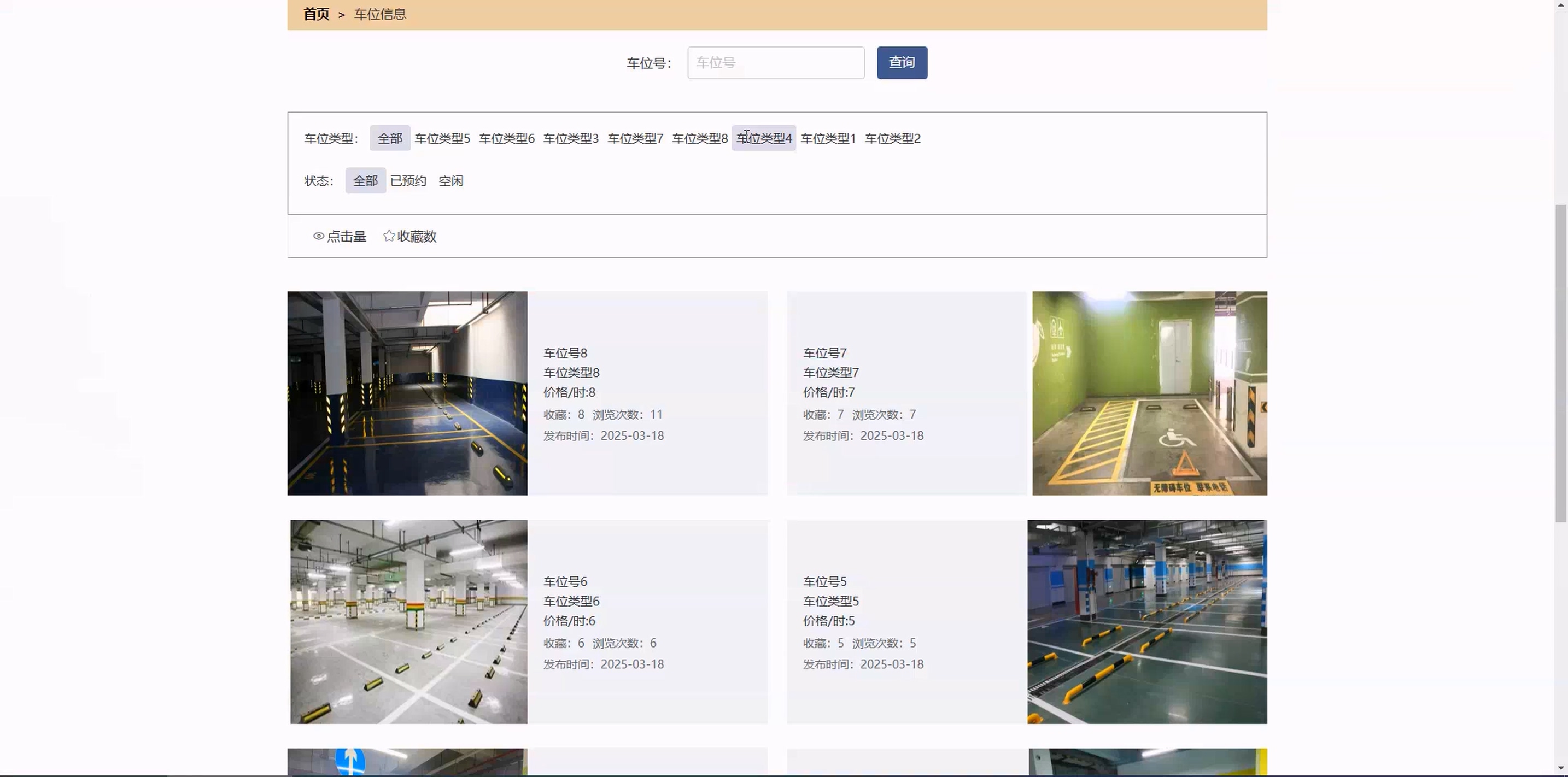The width and height of the screenshot is (1568, 777).
Task: Click the eye icon for 点击量 sorting
Action: coord(318,236)
